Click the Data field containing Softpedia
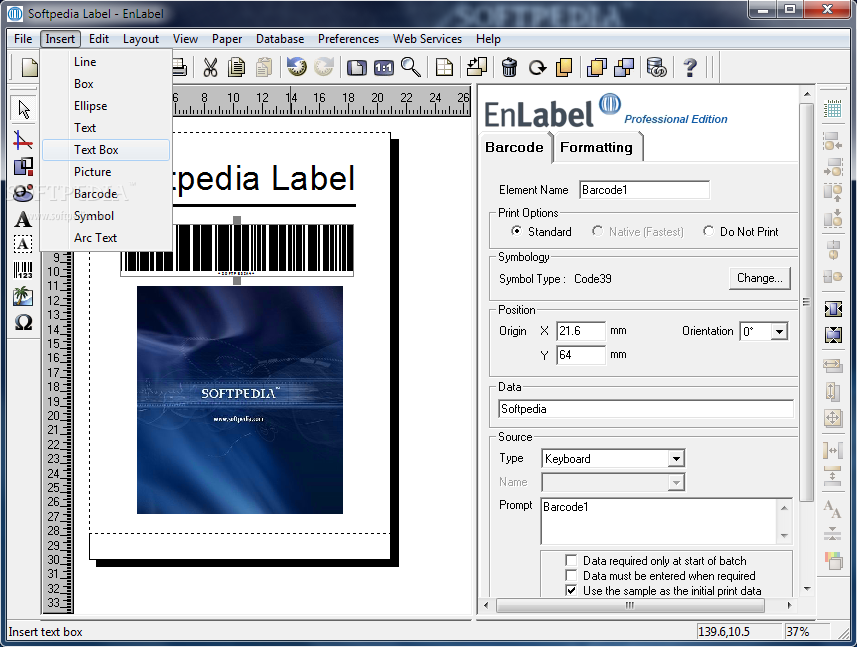 tap(645, 409)
